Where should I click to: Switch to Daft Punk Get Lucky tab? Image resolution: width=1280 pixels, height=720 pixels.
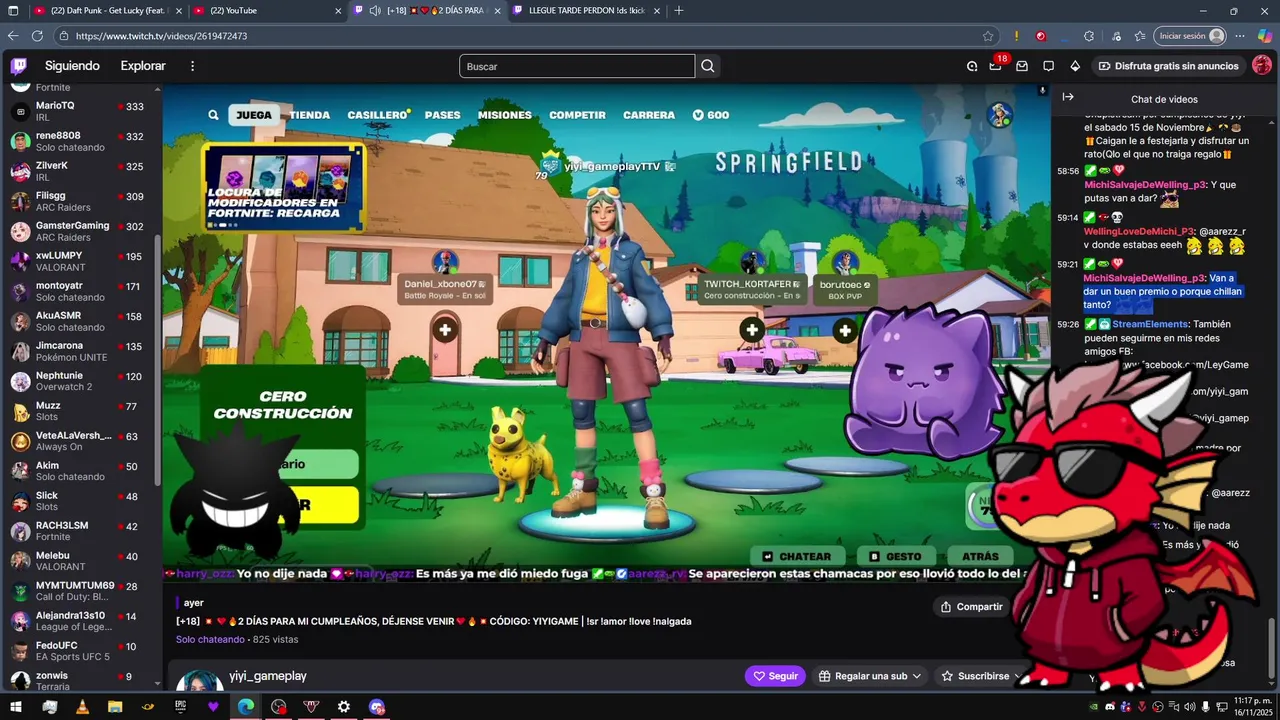pos(106,10)
